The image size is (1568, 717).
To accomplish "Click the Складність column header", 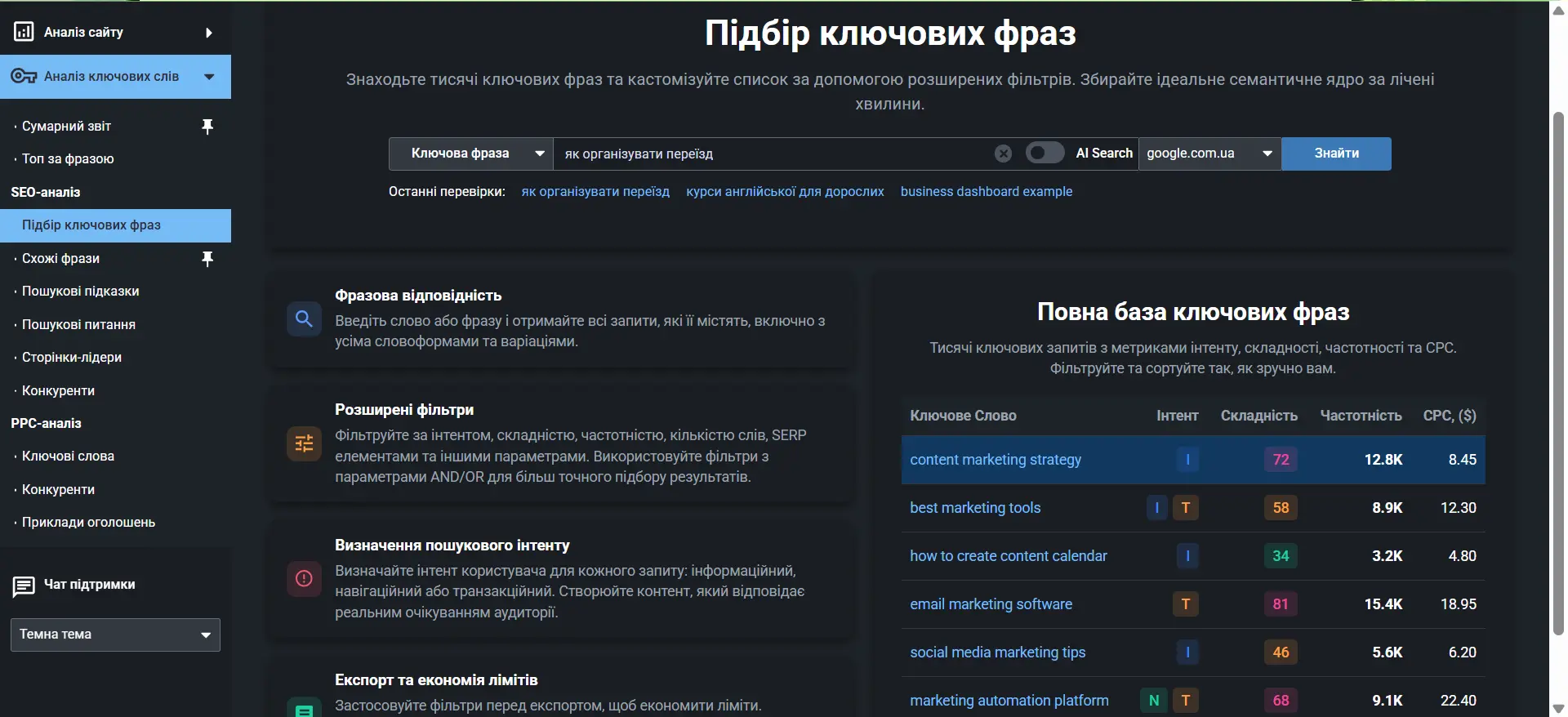I will point(1258,416).
